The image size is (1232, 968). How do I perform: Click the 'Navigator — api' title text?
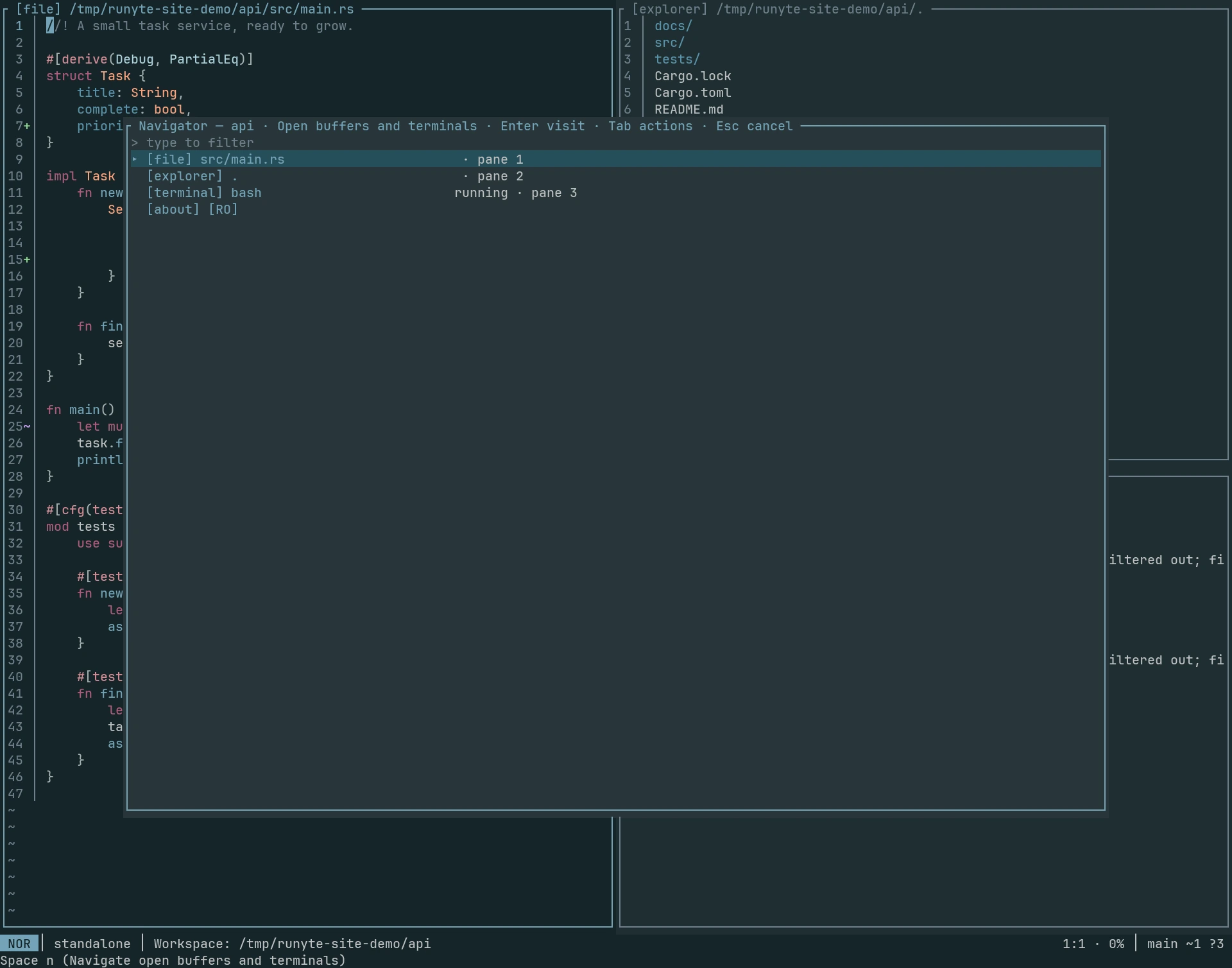(x=196, y=126)
